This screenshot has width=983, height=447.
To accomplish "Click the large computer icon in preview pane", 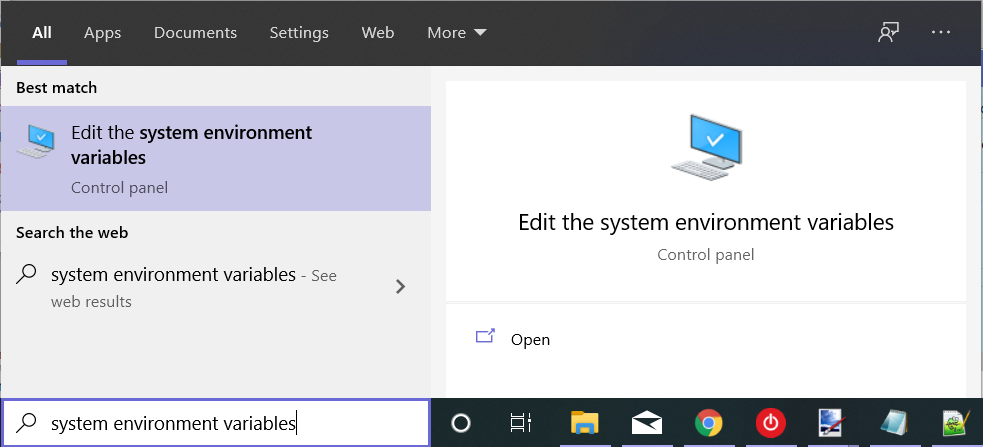I will [x=707, y=149].
